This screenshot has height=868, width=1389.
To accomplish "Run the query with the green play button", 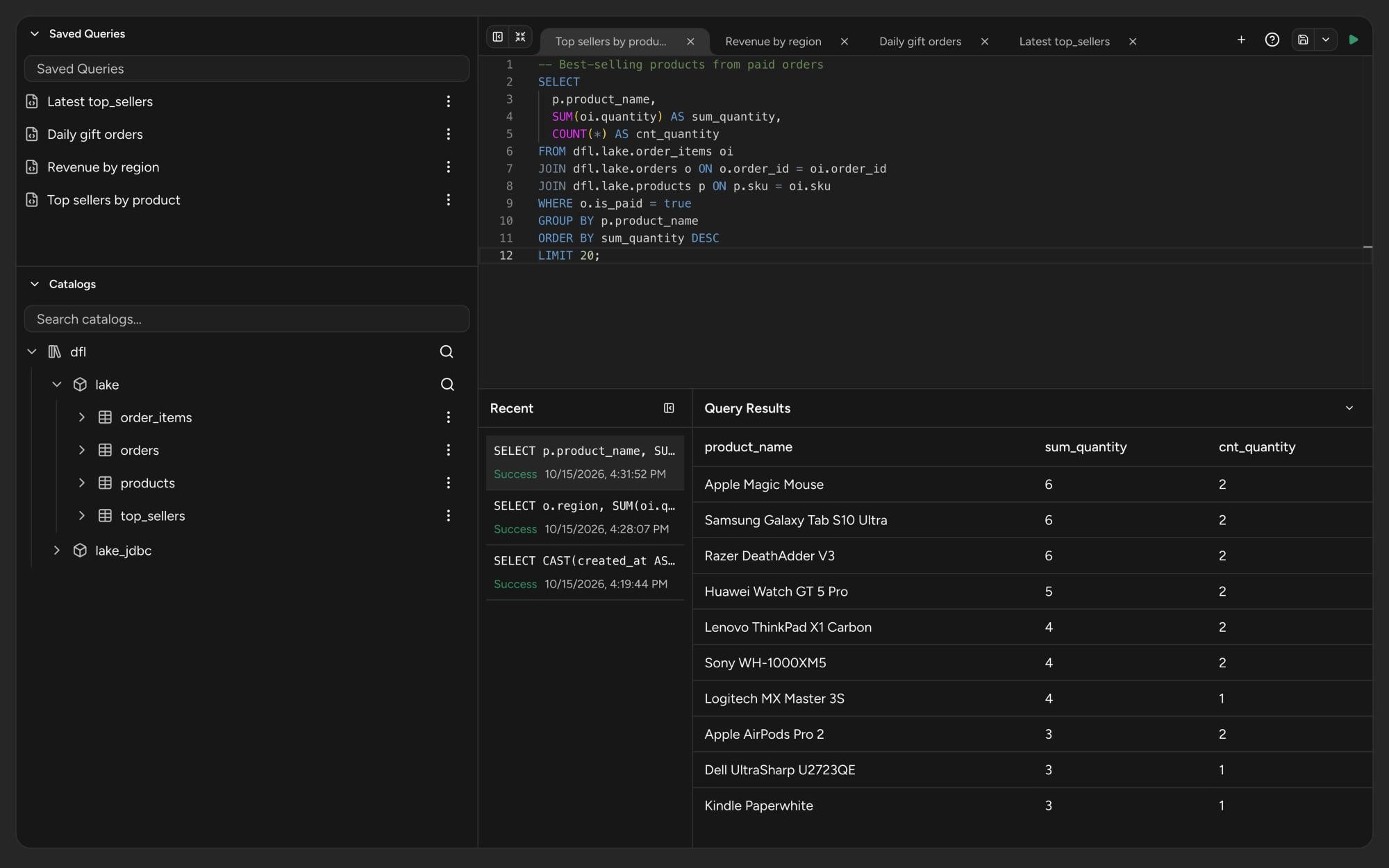I will (x=1354, y=40).
